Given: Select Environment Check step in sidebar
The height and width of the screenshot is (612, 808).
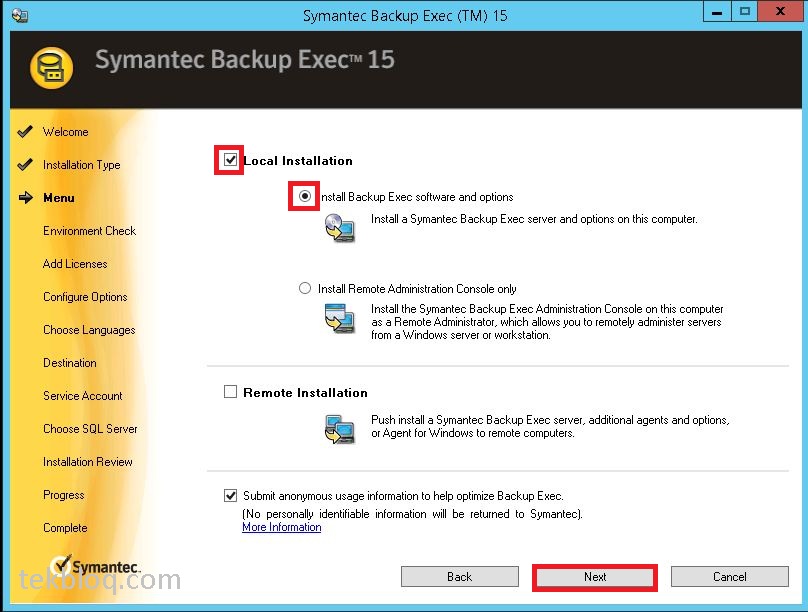Looking at the screenshot, I should (x=89, y=231).
